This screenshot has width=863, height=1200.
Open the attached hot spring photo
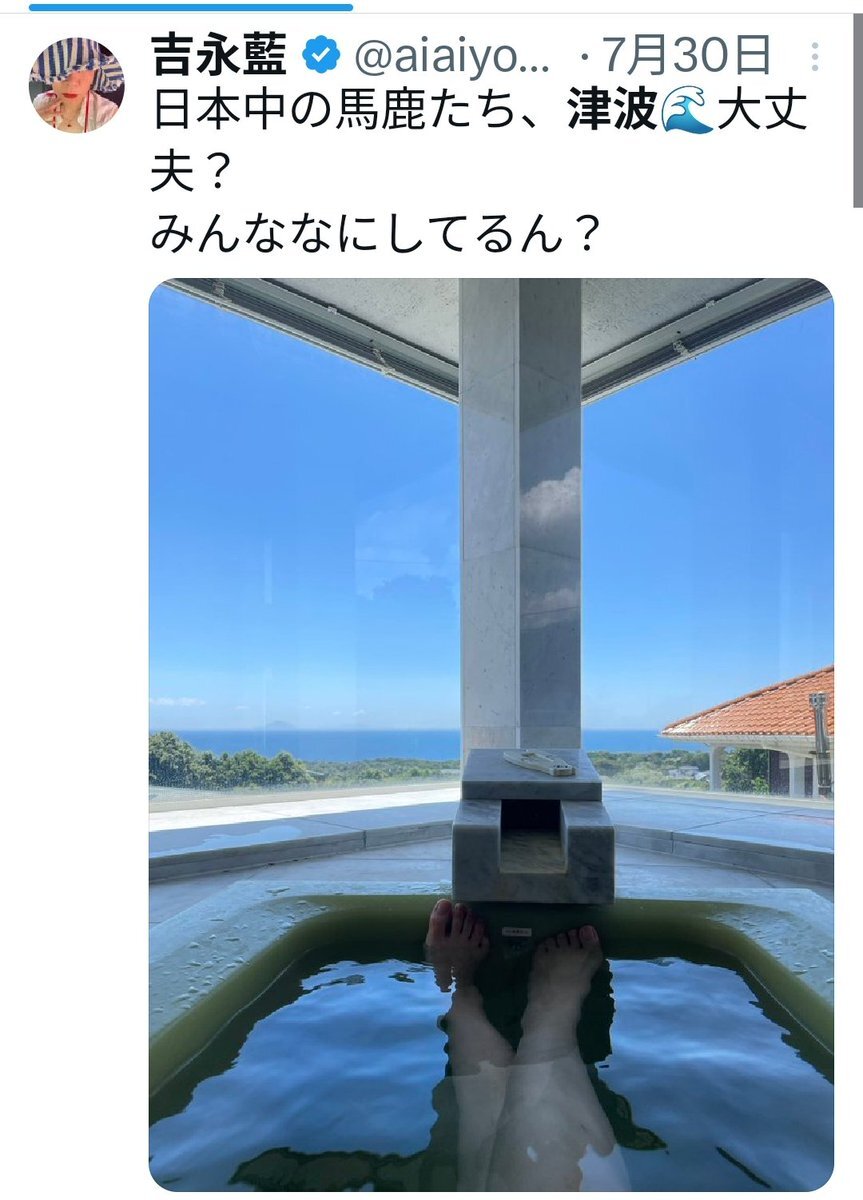click(x=491, y=735)
